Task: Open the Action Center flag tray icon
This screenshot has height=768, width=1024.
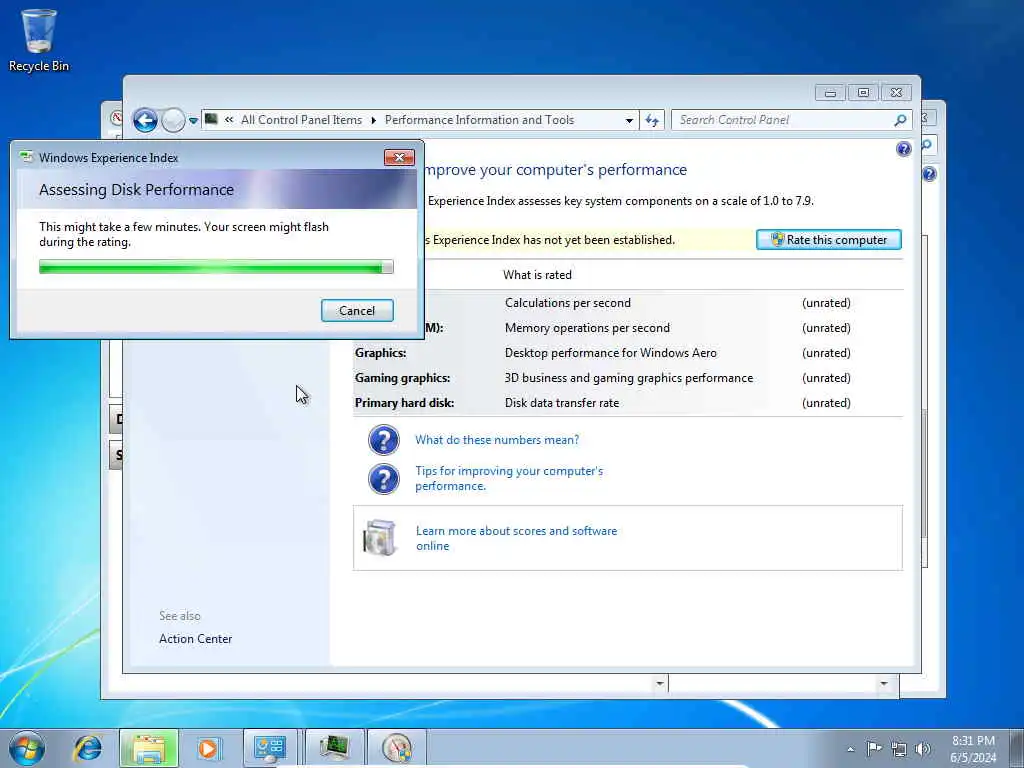Action: [874, 748]
